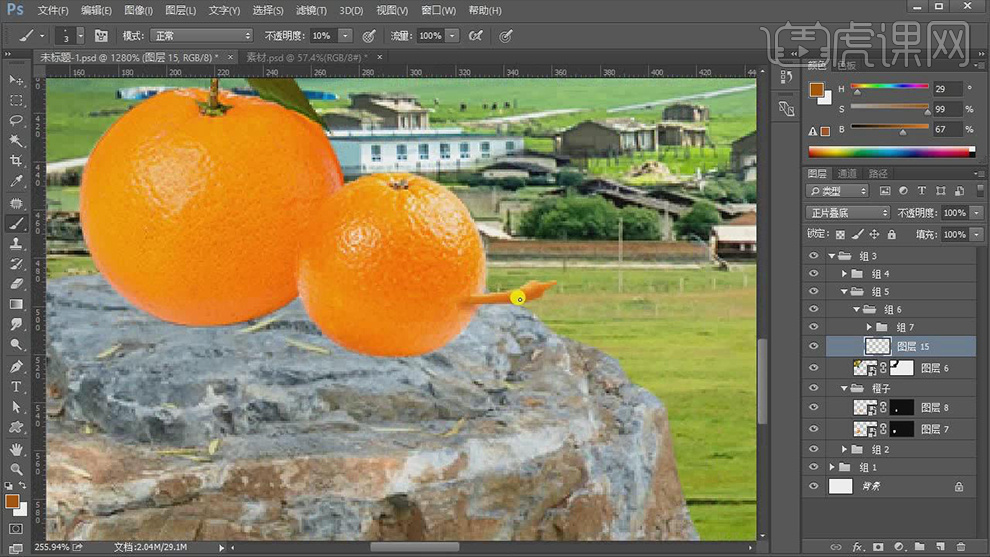Select the Clone Stamp tool
Screen dimensions: 990x557
pos(16,243)
